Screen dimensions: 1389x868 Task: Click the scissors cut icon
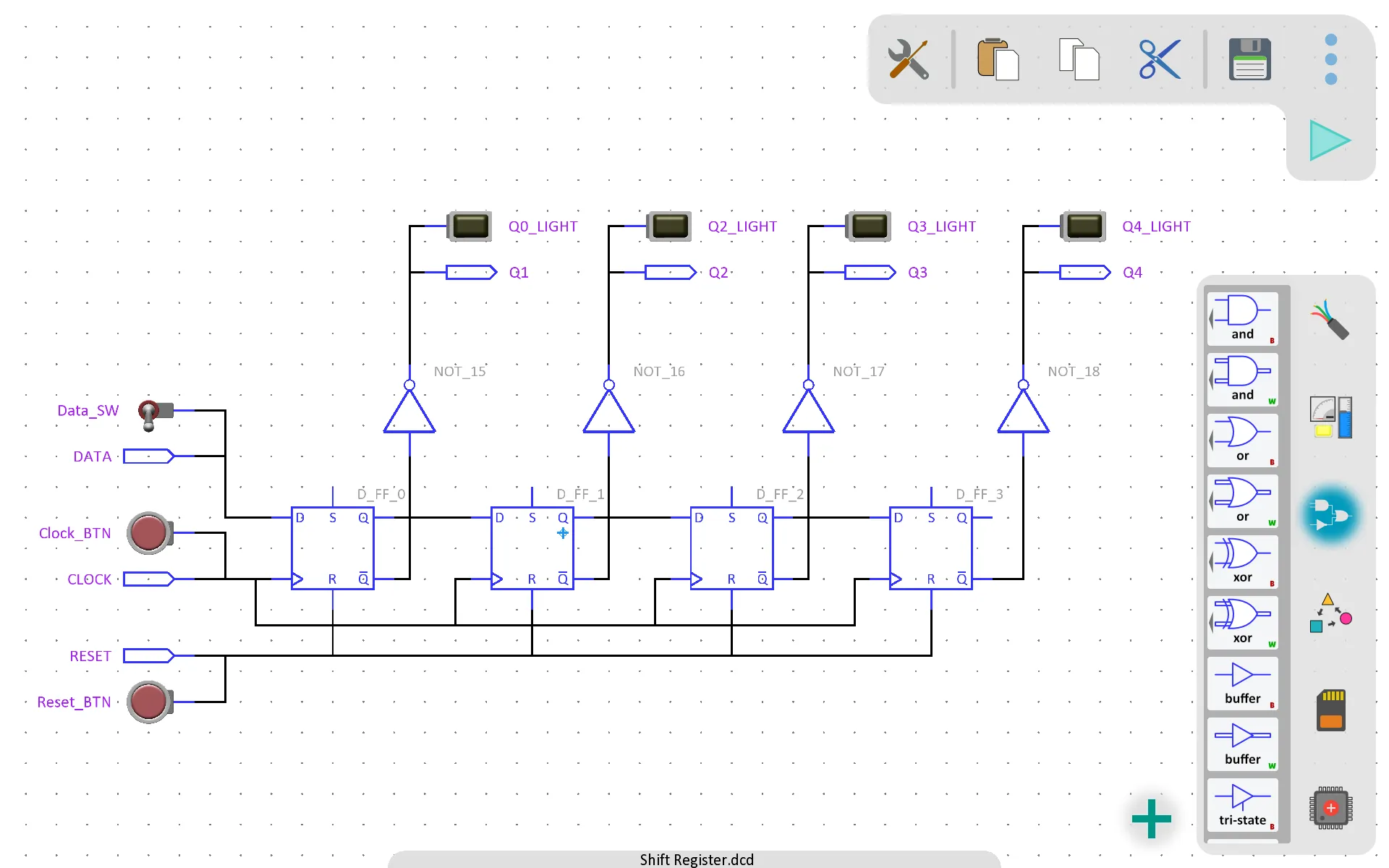(1160, 59)
